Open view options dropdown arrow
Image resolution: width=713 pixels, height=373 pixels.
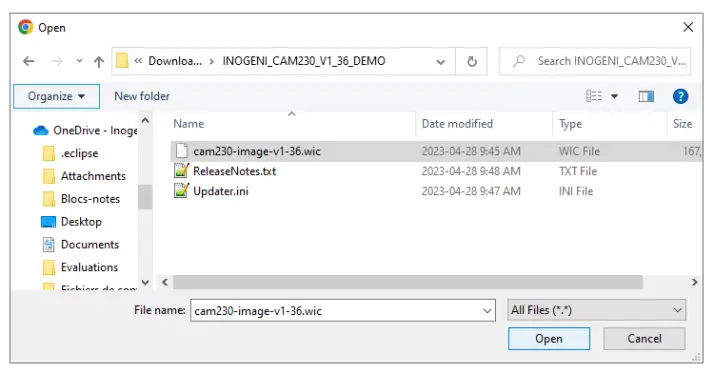(x=614, y=96)
